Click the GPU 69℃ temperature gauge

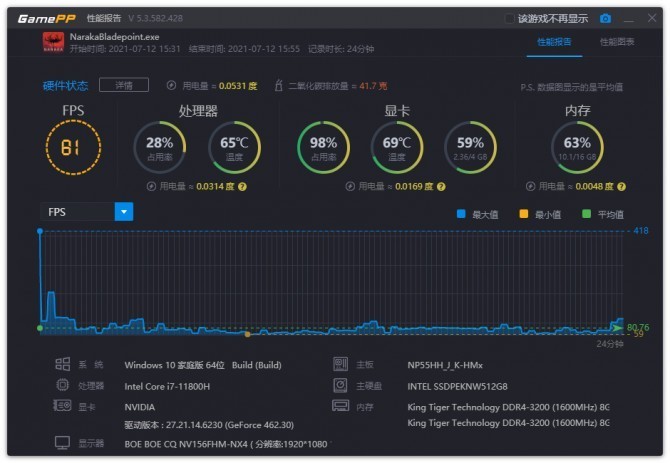397,147
